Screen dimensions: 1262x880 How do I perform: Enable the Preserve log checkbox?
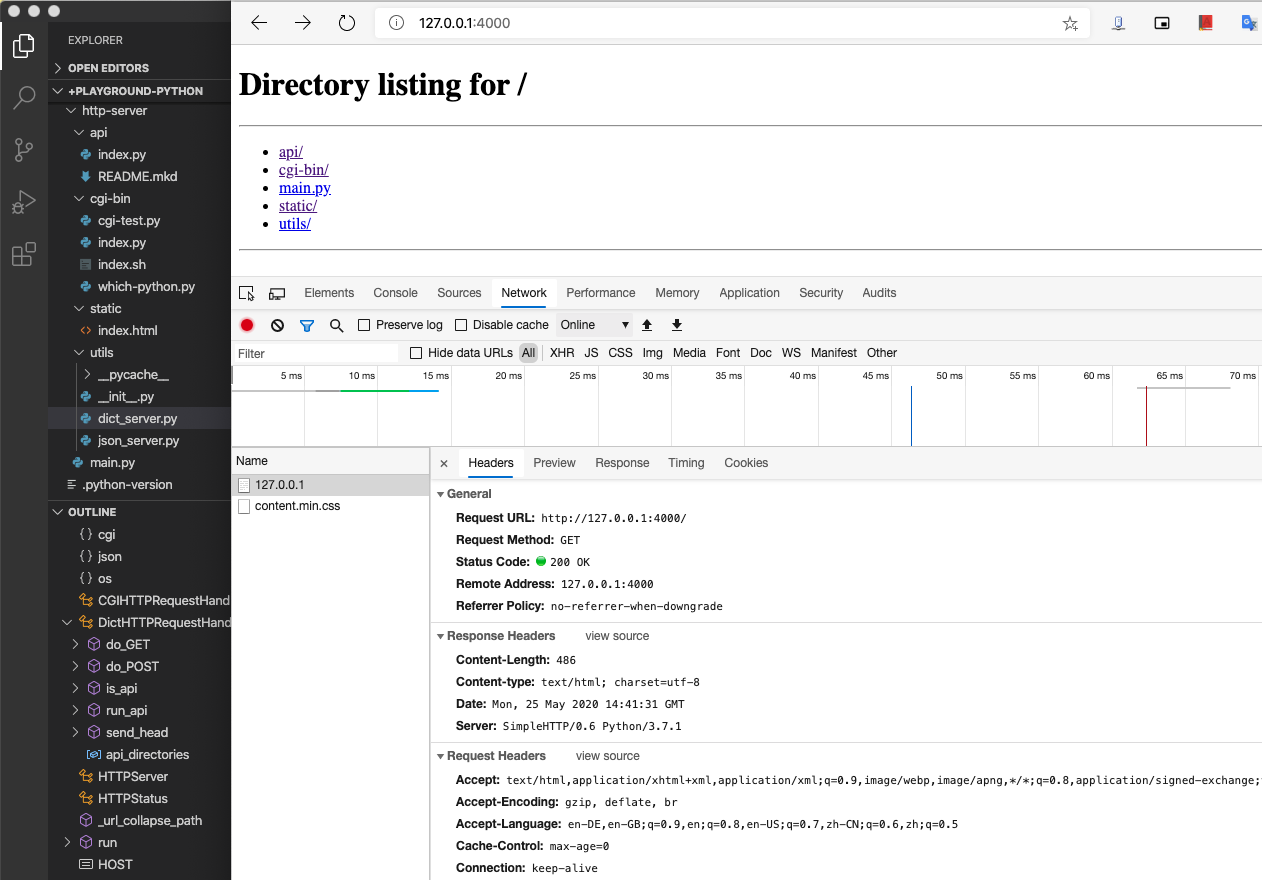pyautogui.click(x=365, y=325)
